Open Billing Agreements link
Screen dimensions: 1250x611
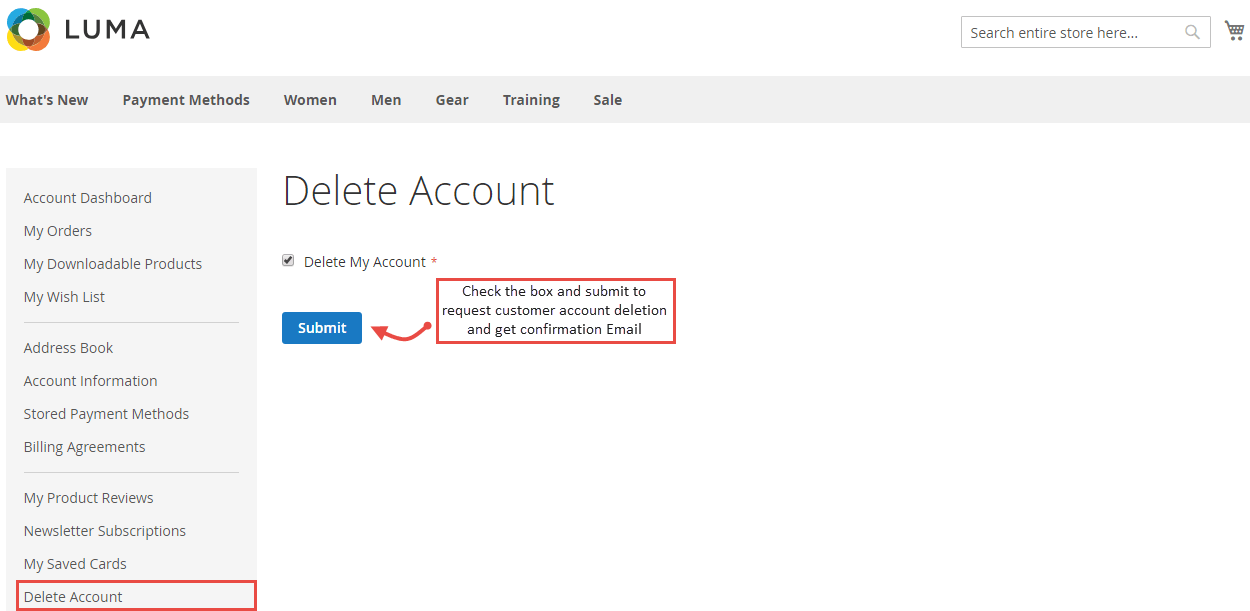coord(84,447)
